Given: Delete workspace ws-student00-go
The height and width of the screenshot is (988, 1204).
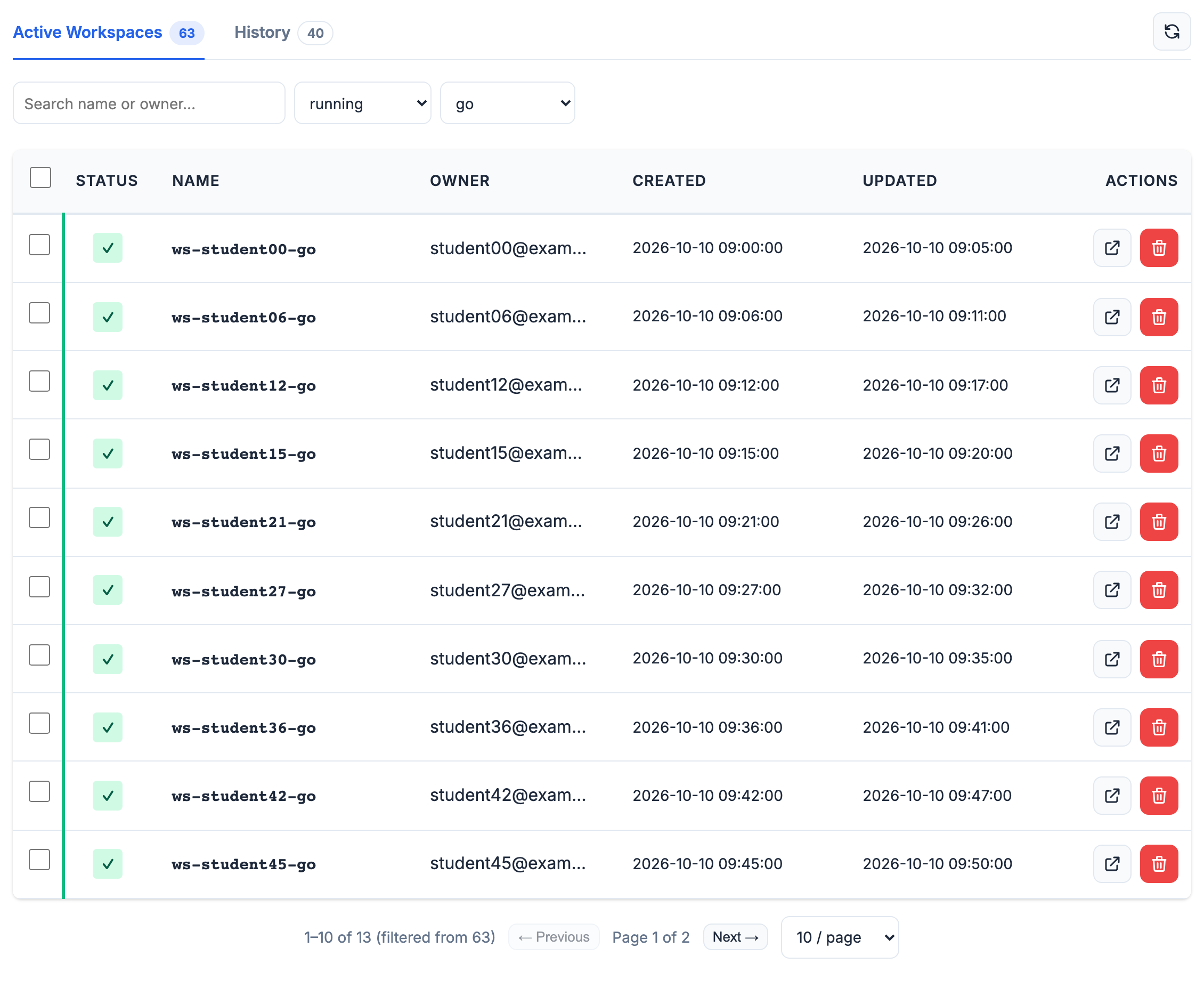Looking at the screenshot, I should pyautogui.click(x=1159, y=248).
